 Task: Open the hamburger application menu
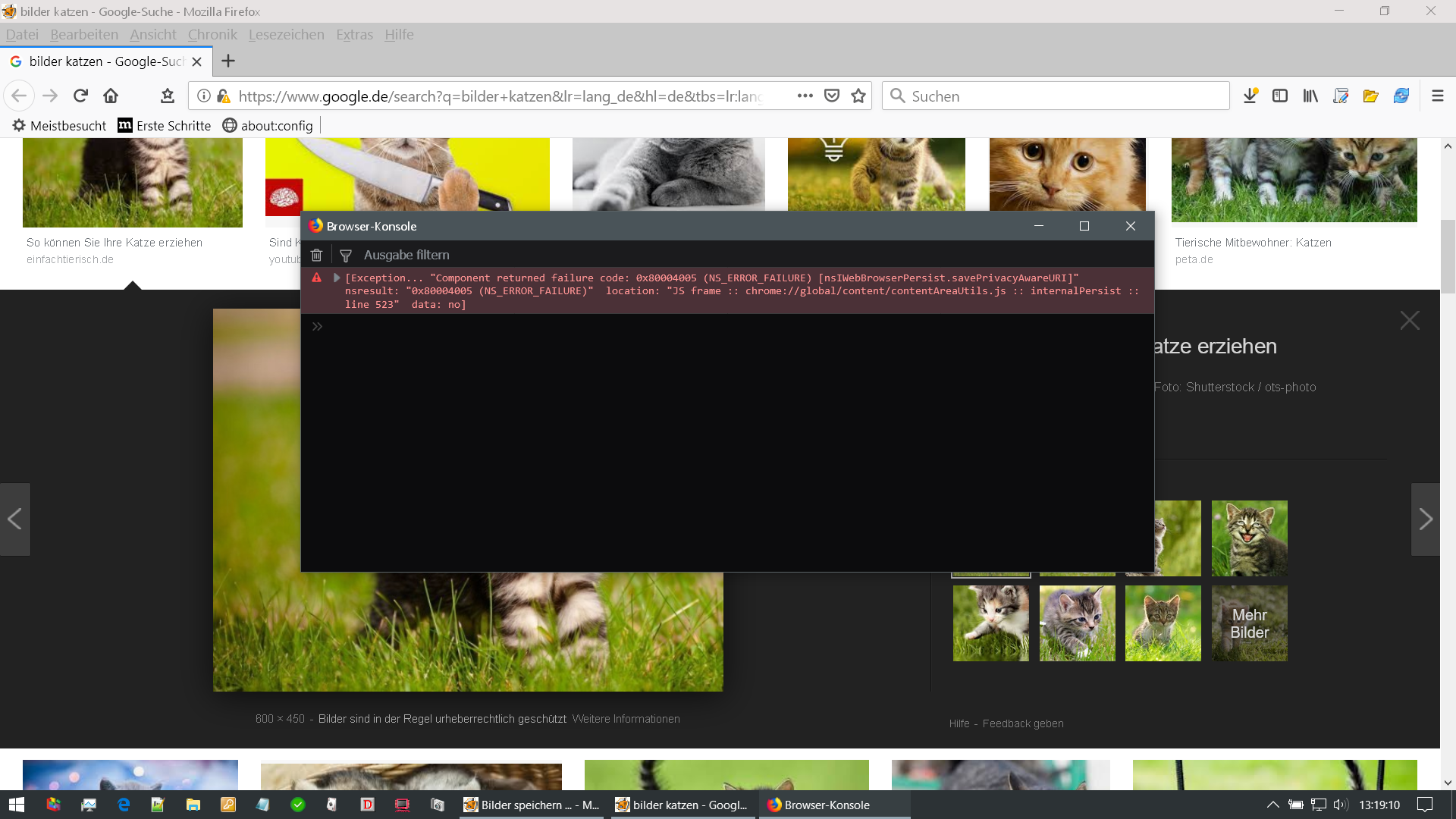pos(1437,96)
